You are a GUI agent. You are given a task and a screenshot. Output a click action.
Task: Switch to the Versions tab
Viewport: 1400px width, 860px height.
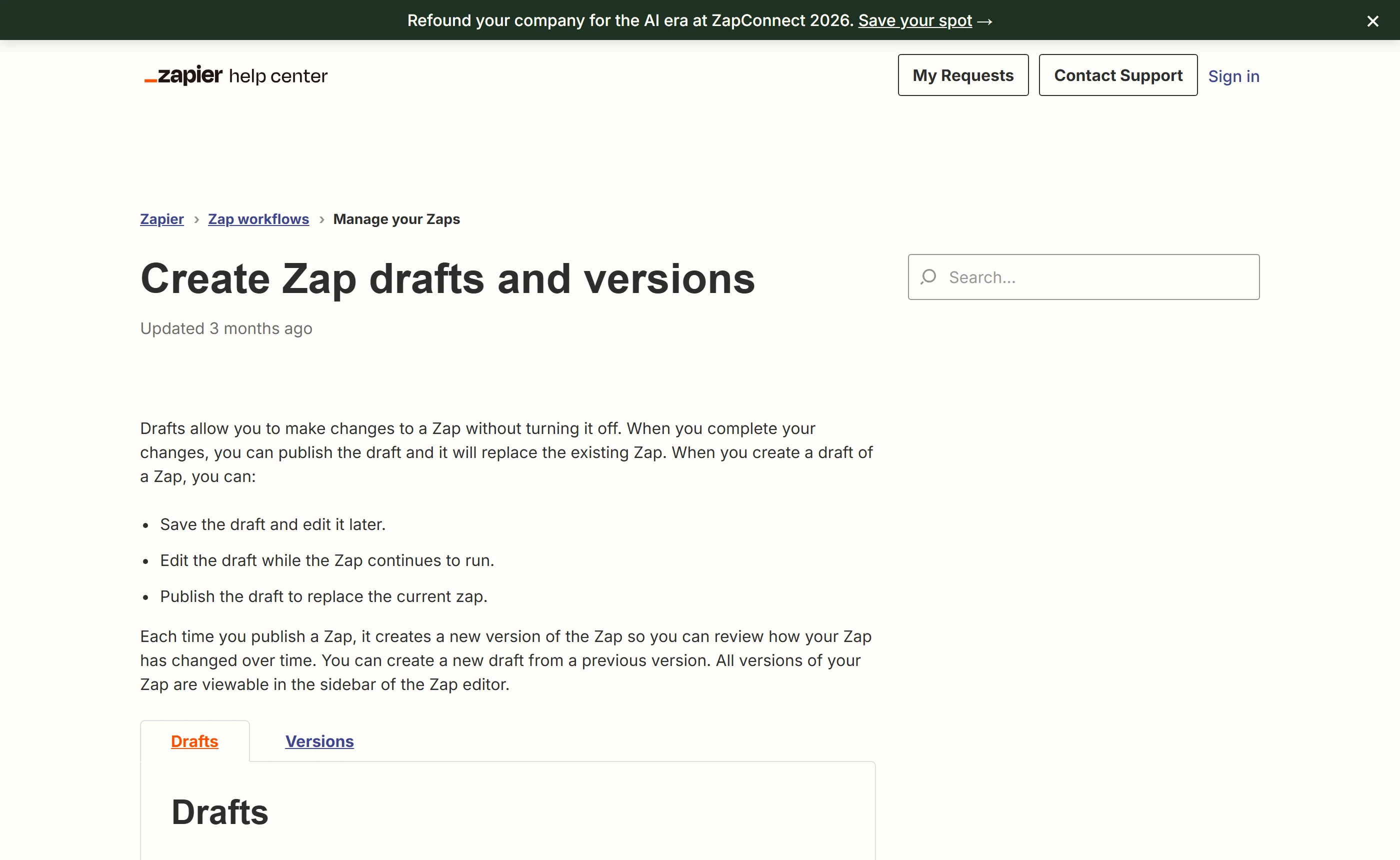pyautogui.click(x=319, y=741)
